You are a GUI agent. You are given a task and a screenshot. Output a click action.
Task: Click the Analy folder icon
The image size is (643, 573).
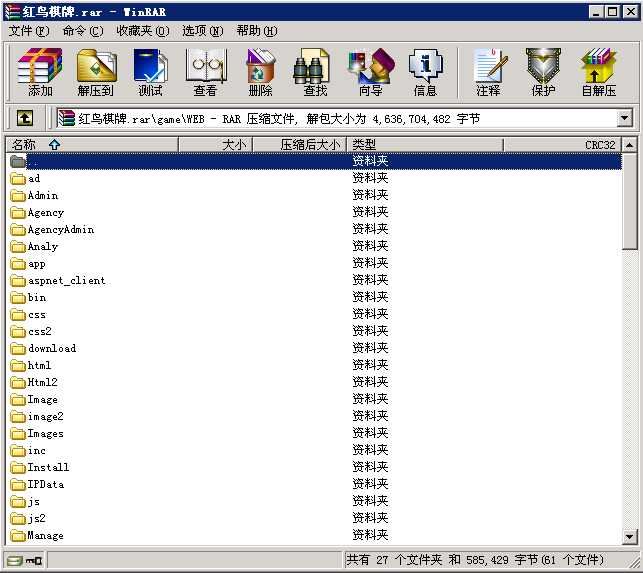[x=18, y=247]
